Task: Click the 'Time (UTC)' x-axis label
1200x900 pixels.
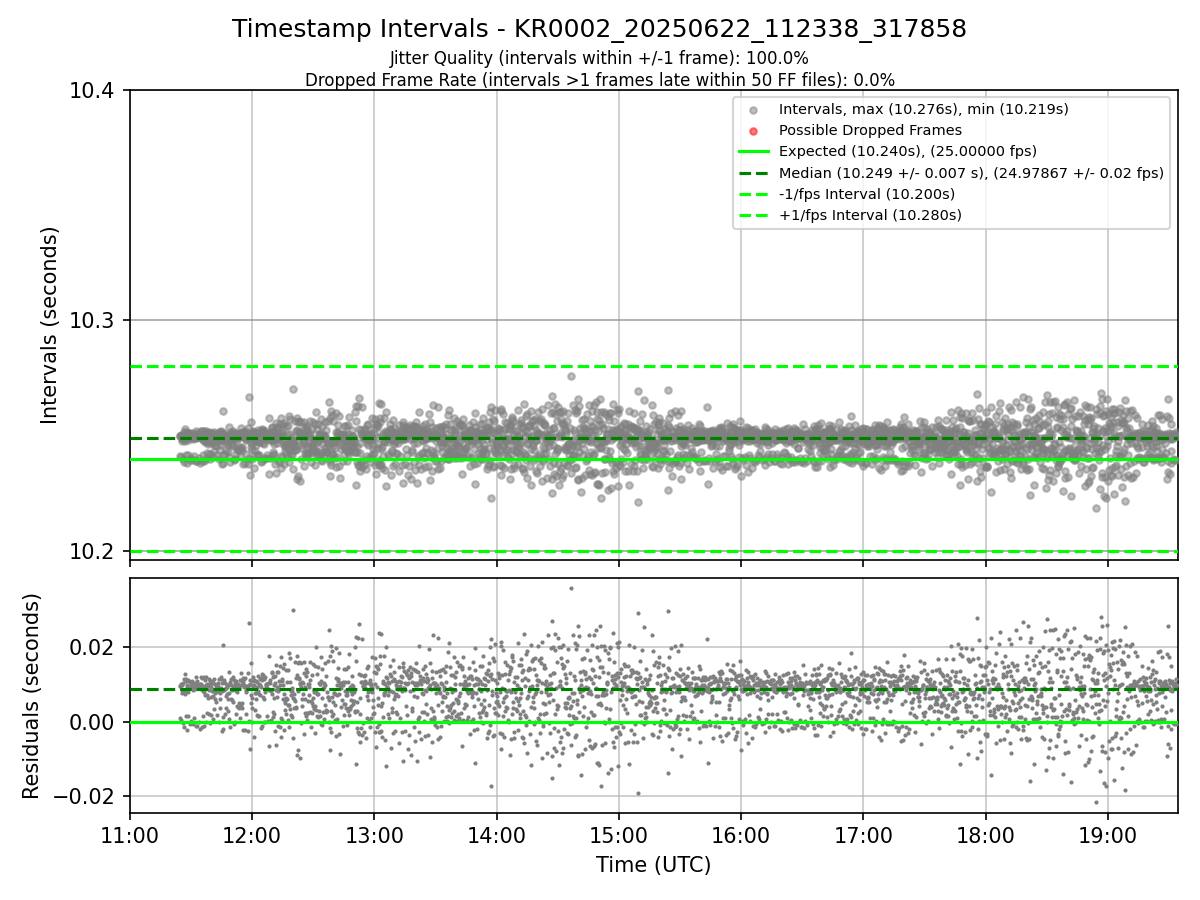Action: [654, 865]
